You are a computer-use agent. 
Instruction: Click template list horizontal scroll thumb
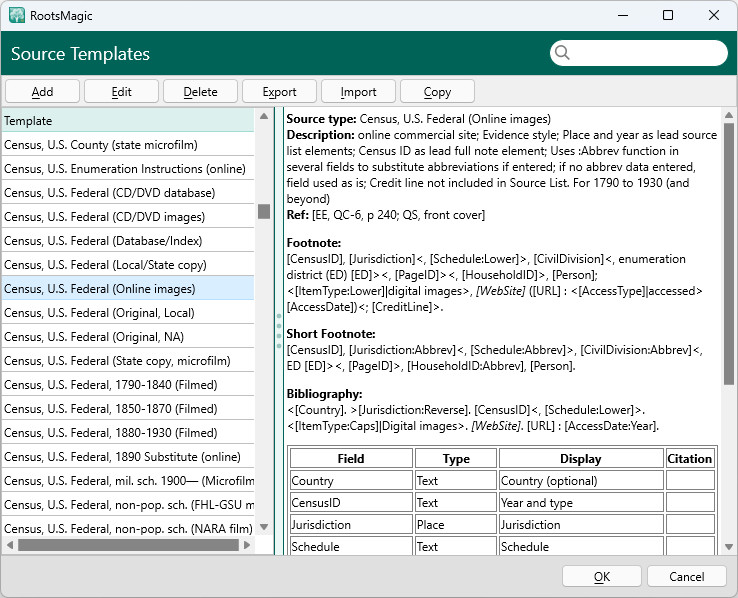coord(128,545)
